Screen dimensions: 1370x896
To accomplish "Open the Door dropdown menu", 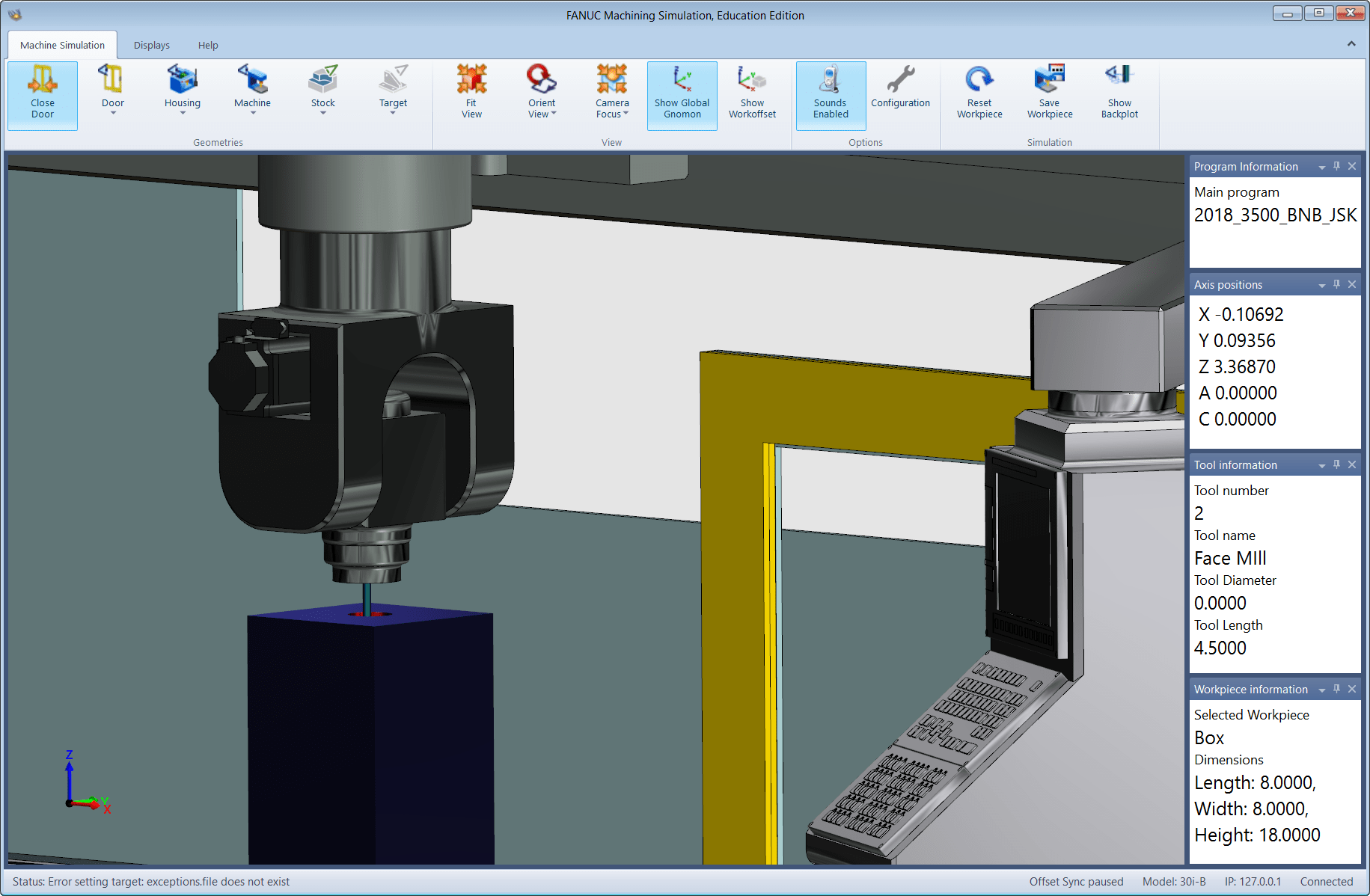I will tap(112, 112).
